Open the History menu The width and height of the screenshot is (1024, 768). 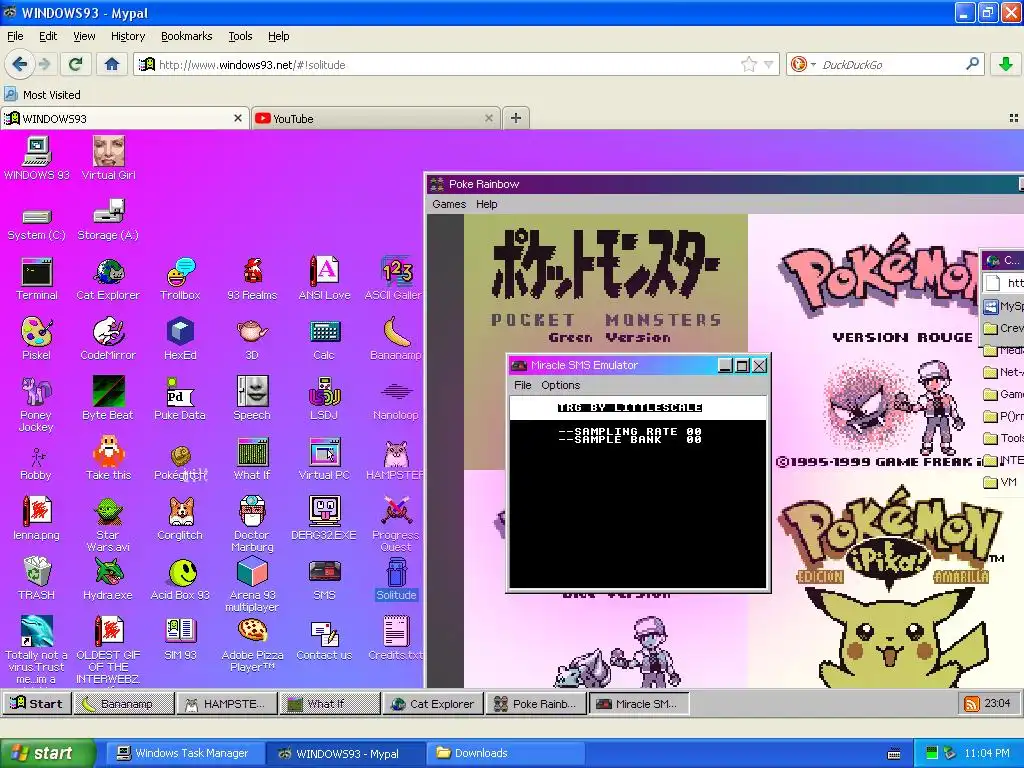click(x=128, y=36)
